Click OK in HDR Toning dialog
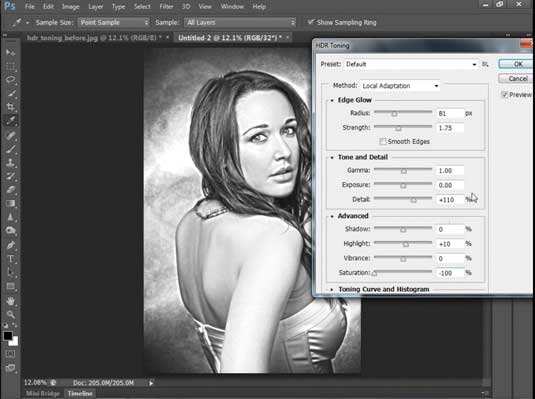 516,64
